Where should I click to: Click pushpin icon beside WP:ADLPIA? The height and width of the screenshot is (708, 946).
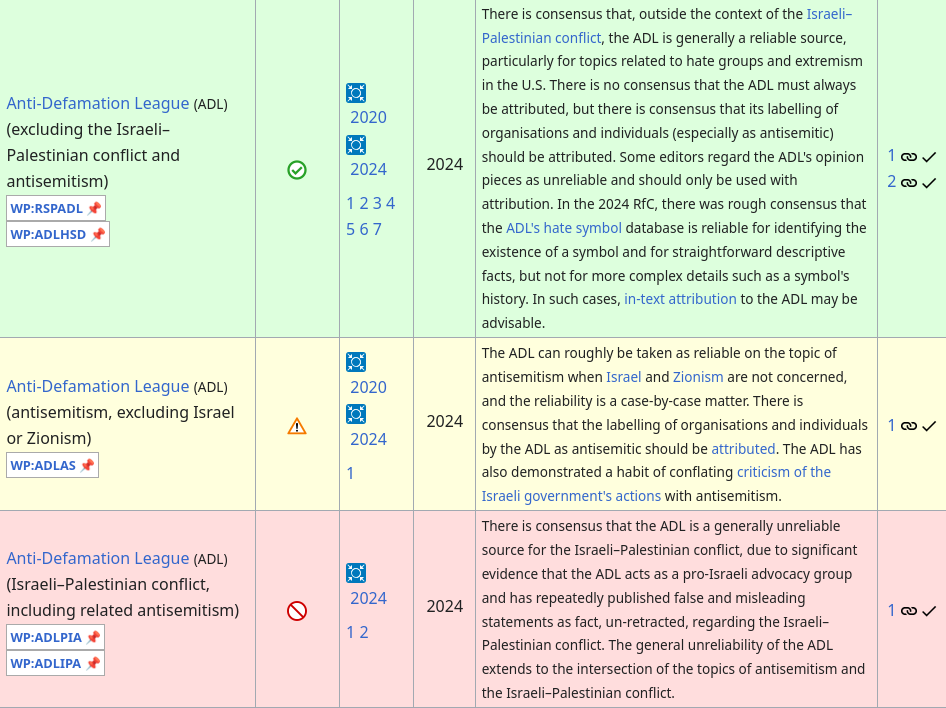tap(93, 637)
